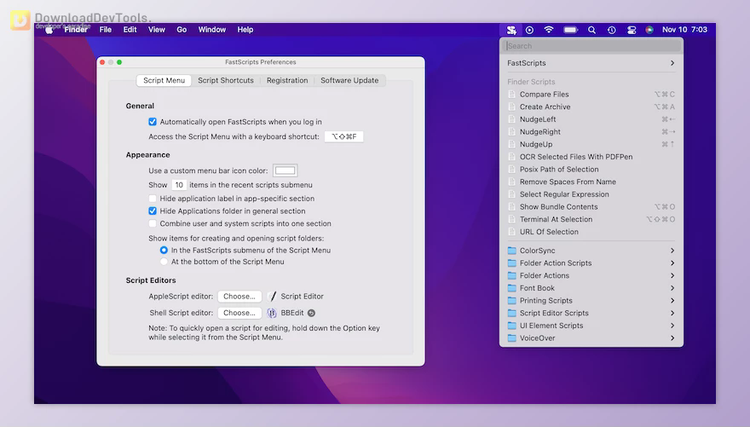
Task: Click the Script Menu keyboard shortcut field
Action: click(x=344, y=137)
